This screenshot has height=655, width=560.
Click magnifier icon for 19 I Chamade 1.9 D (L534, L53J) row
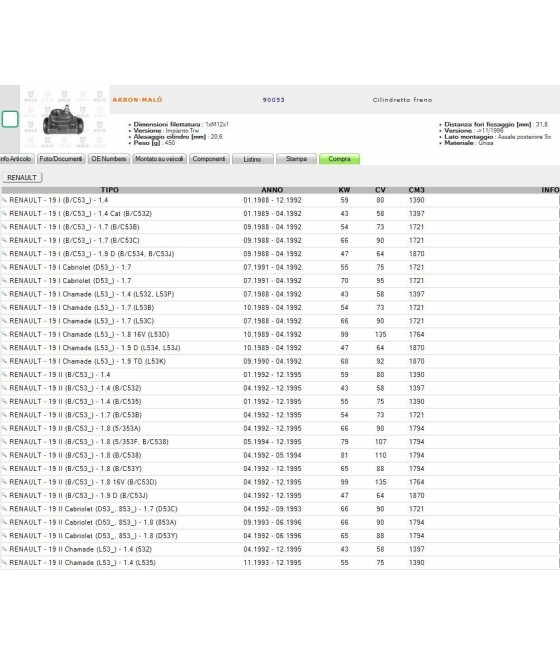click(x=4, y=348)
